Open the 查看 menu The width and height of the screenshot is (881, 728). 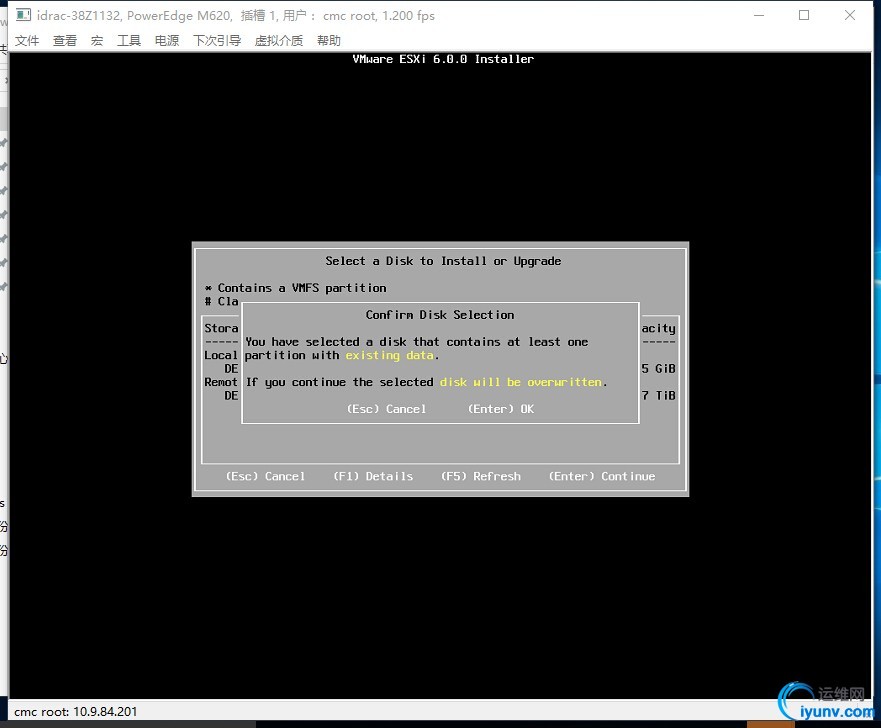pyautogui.click(x=65, y=40)
